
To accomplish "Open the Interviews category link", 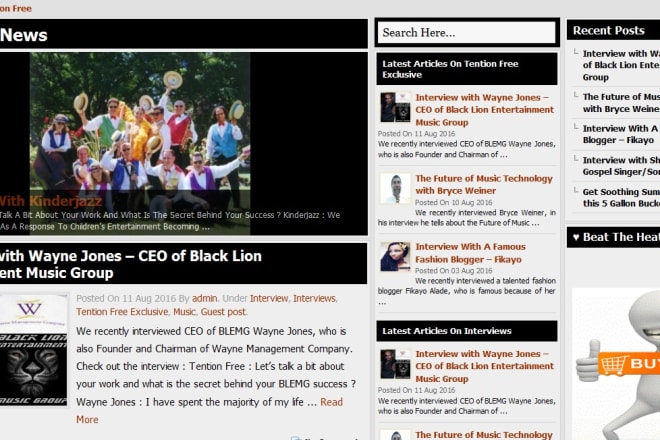I will coord(314,299).
